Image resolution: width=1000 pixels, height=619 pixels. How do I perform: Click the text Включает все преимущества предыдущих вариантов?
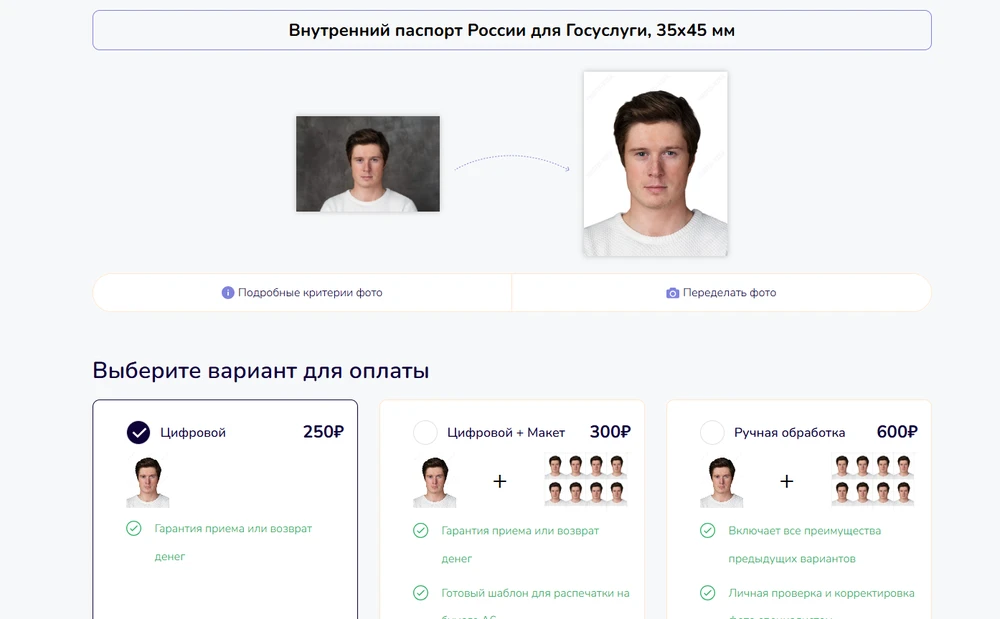tap(805, 544)
